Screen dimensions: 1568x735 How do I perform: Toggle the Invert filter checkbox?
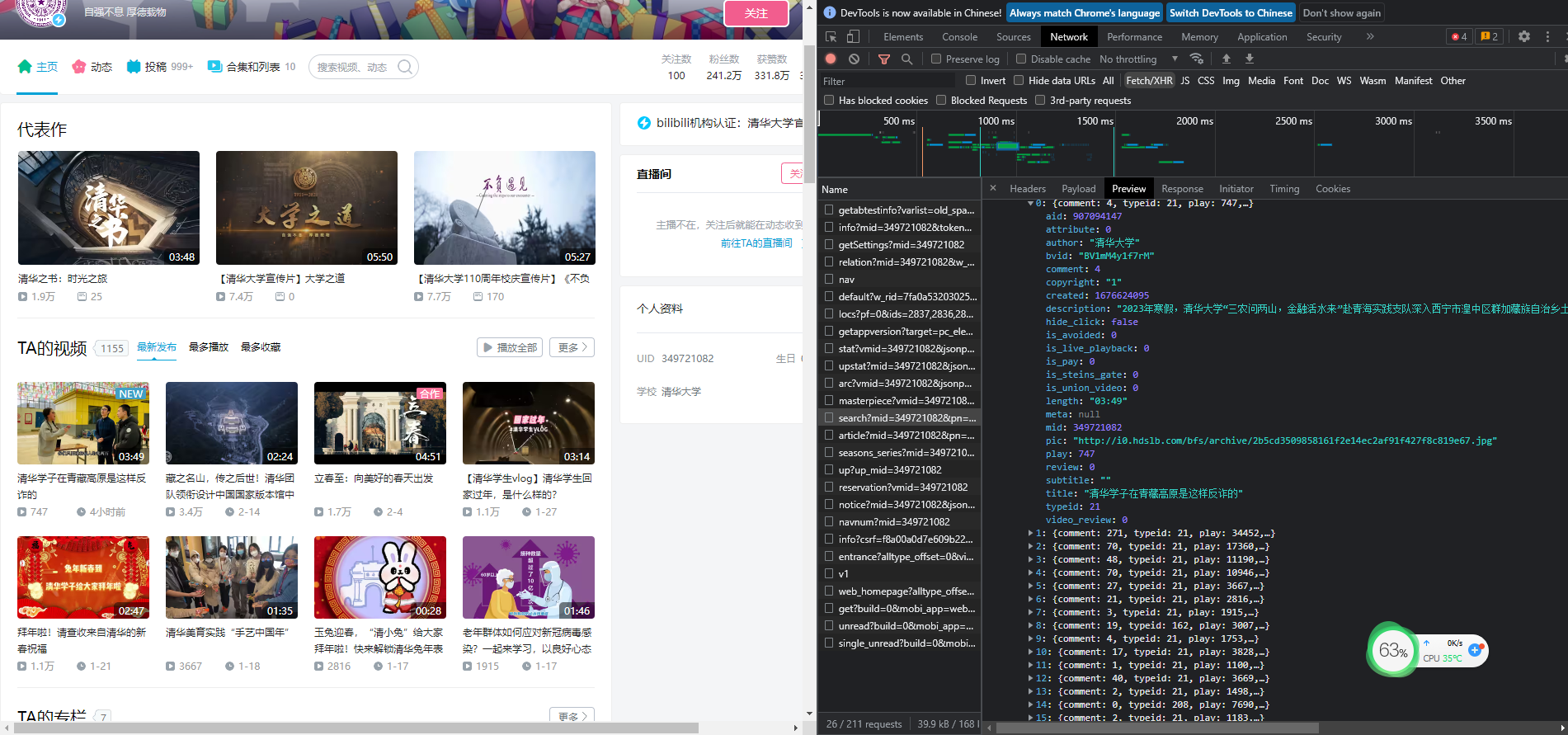click(971, 80)
